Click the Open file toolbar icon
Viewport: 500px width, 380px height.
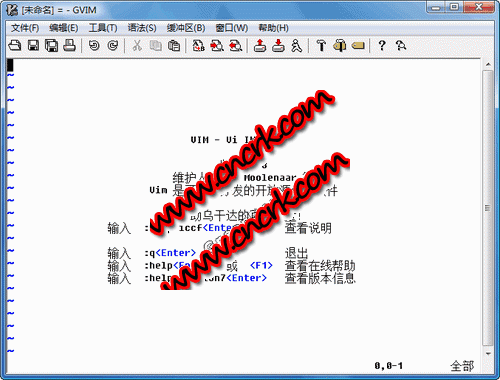(15, 45)
